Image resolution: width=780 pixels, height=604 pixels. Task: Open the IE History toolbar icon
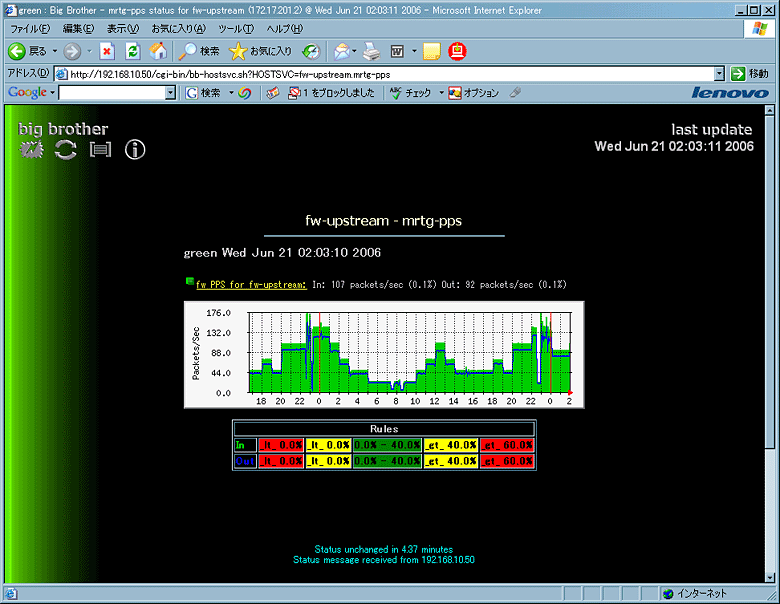pyautogui.click(x=312, y=51)
